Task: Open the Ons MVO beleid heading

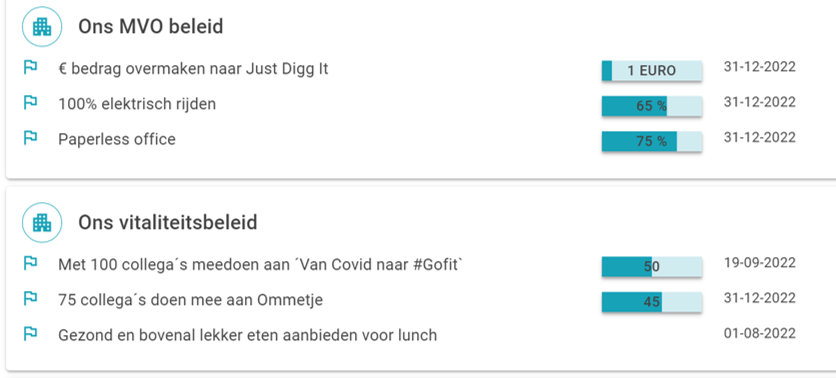Action: click(x=151, y=26)
